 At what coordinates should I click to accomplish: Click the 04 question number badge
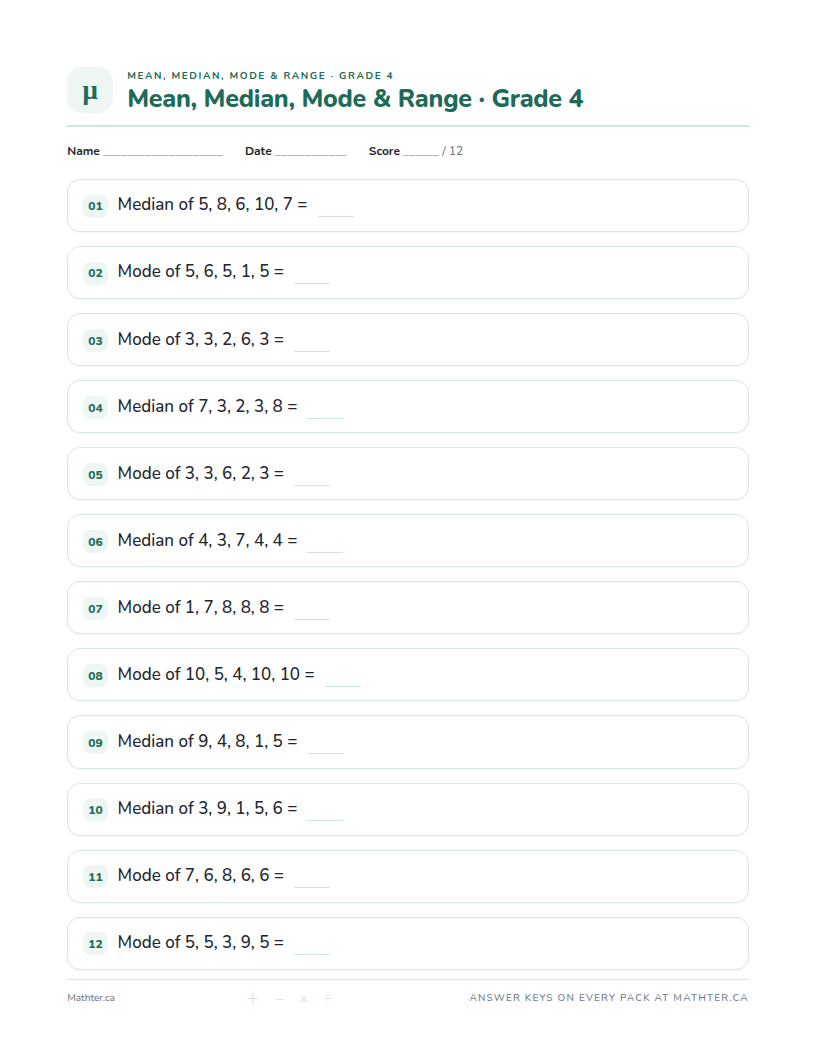96,407
